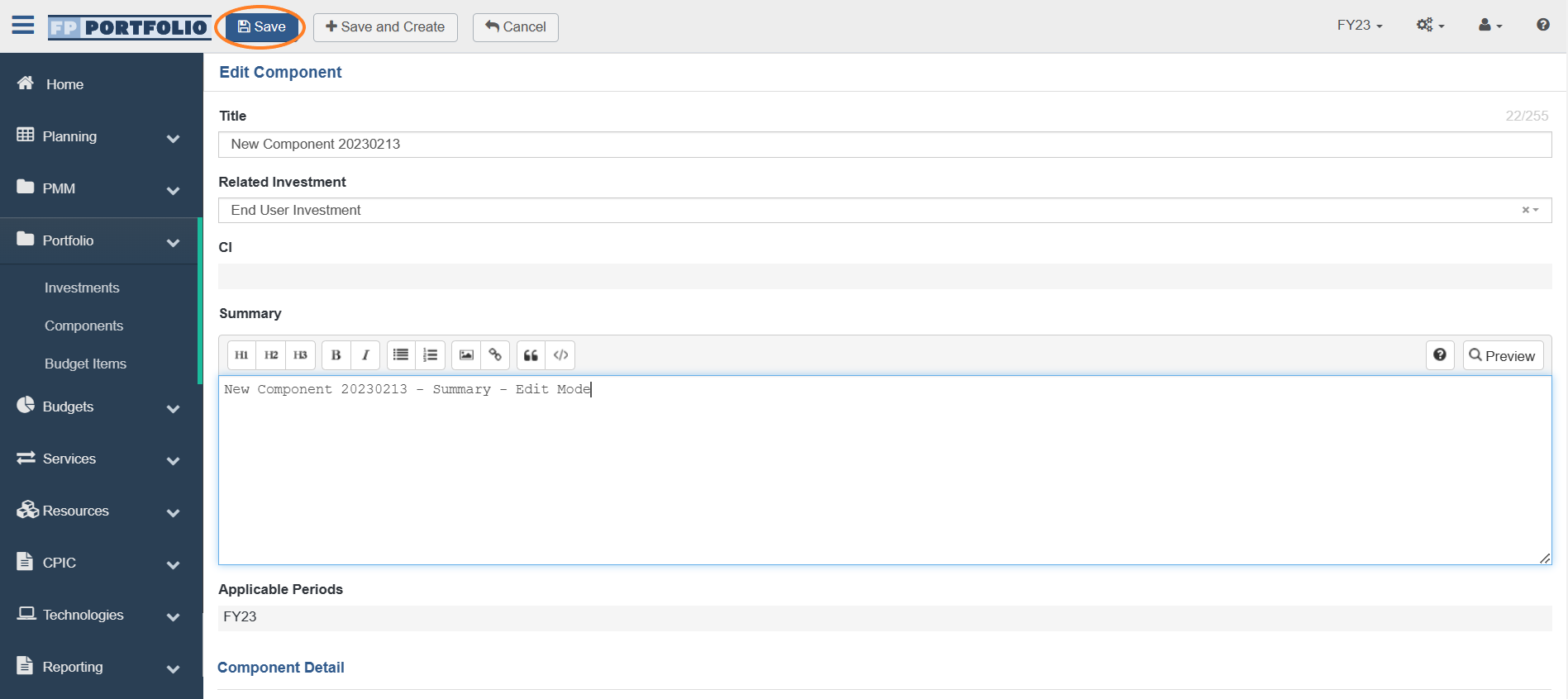Screen dimensions: 1568x699
Task: Click the Technologies chevron arrow
Action: click(x=173, y=617)
